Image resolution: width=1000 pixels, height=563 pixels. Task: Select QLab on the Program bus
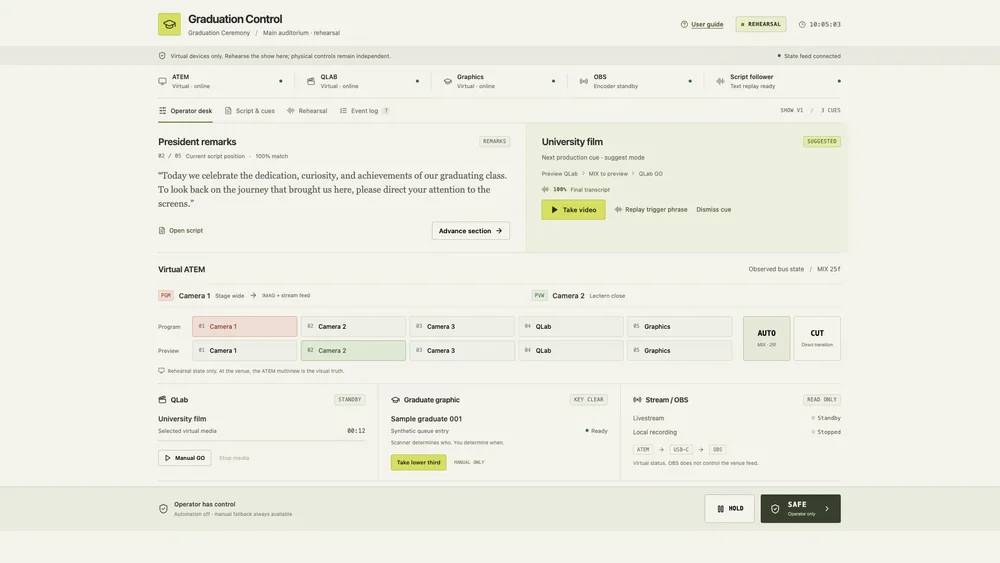coord(571,326)
